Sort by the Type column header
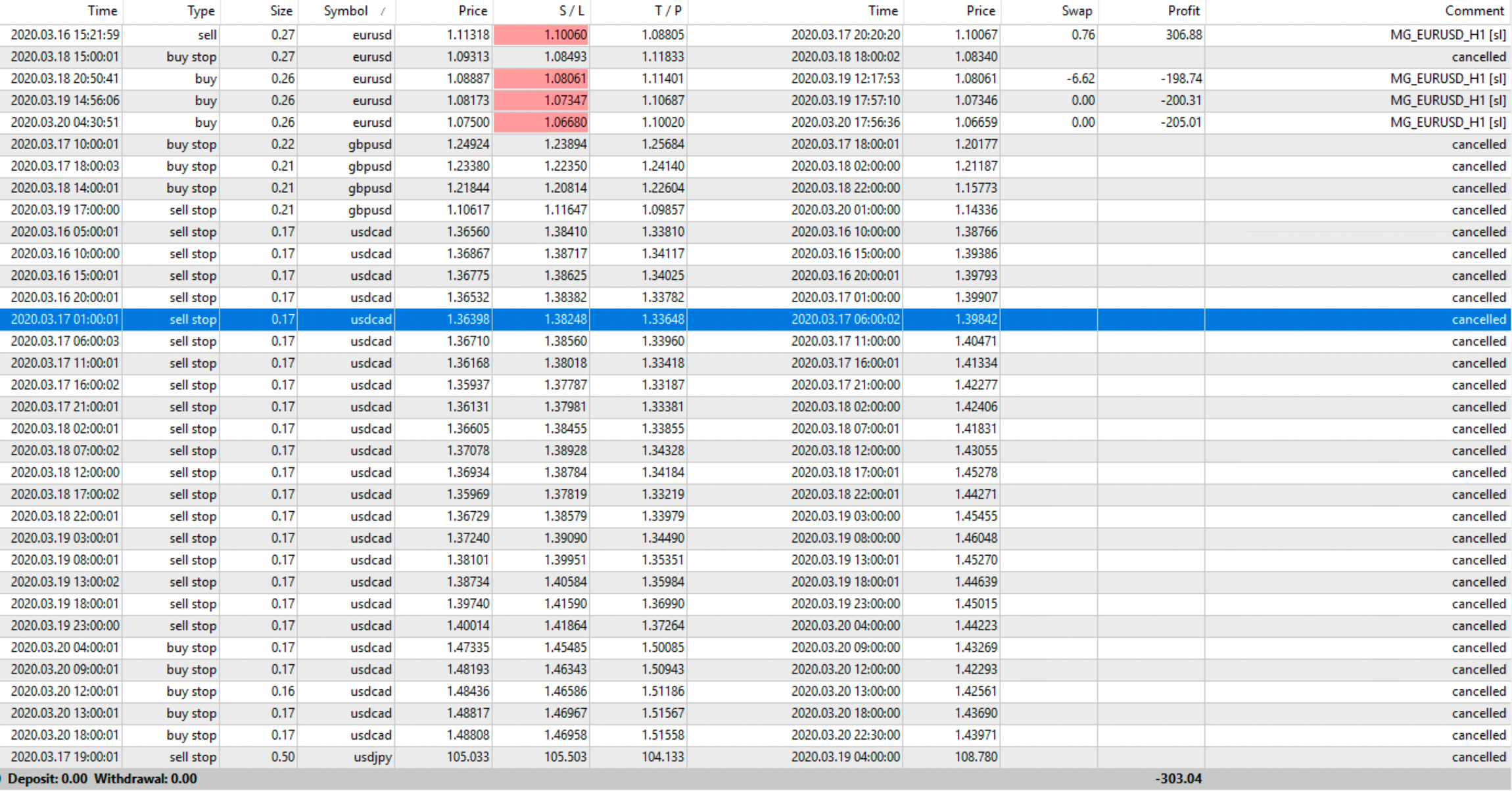The image size is (1512, 791). [x=201, y=11]
